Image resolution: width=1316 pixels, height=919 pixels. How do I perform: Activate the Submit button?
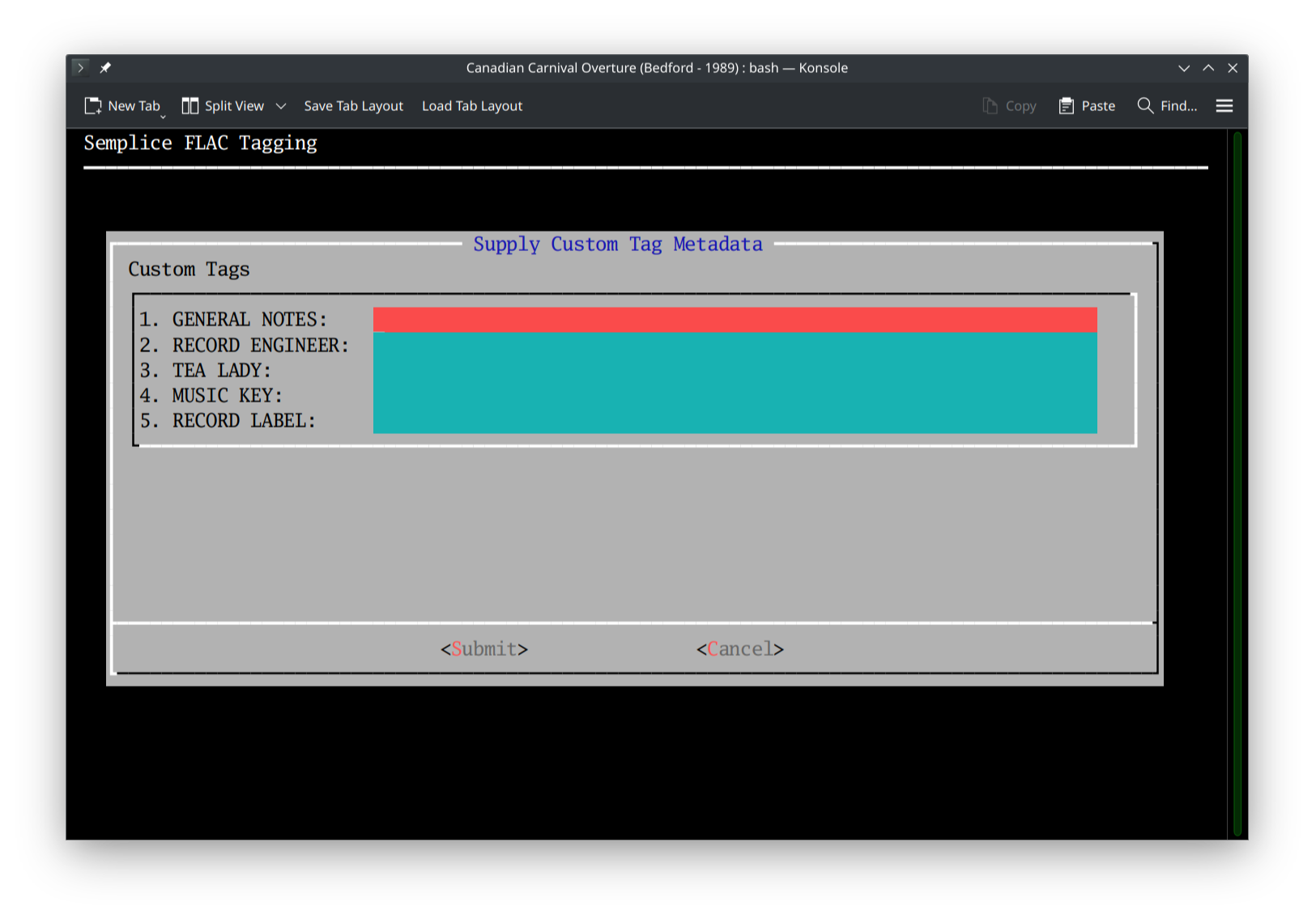coord(483,649)
